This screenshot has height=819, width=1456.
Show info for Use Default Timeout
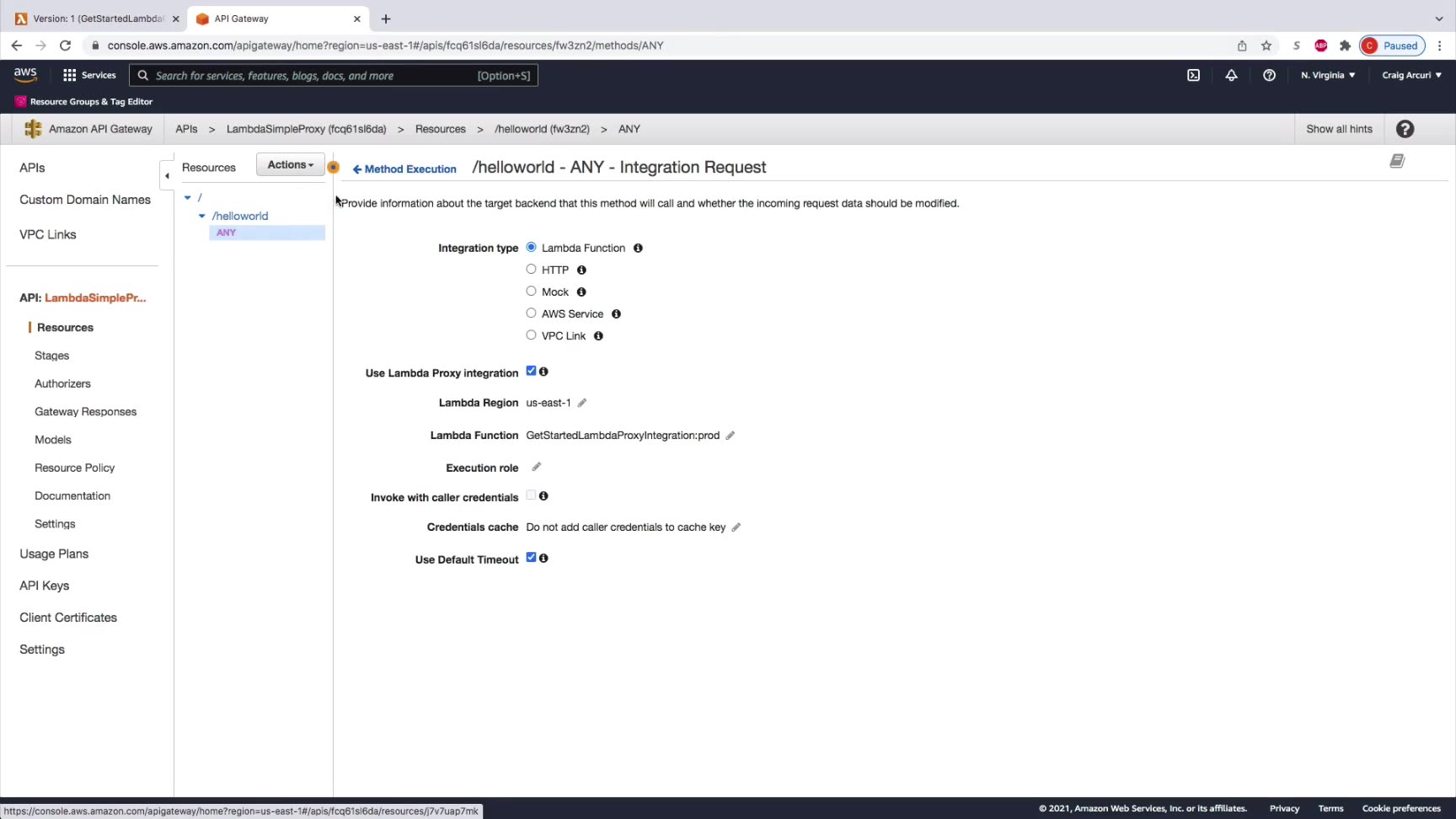click(x=543, y=558)
